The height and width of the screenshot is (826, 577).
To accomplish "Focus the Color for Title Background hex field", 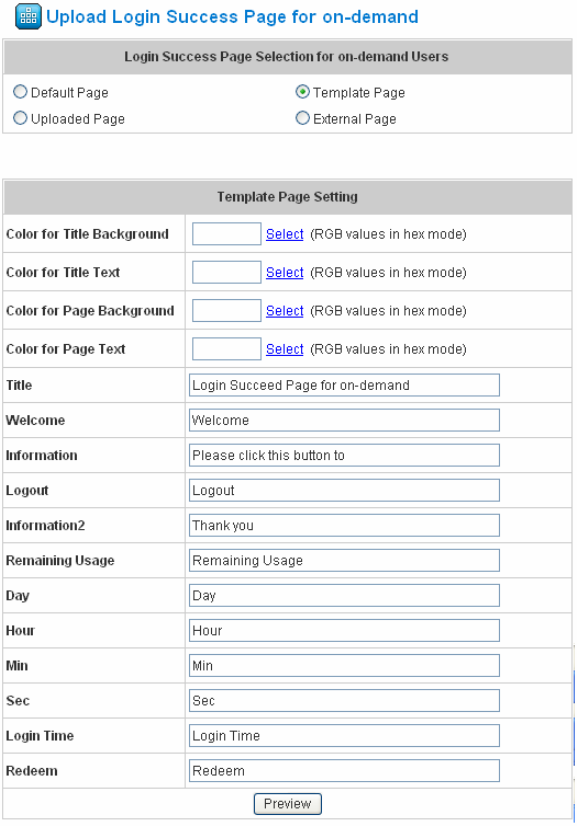I will (x=227, y=234).
